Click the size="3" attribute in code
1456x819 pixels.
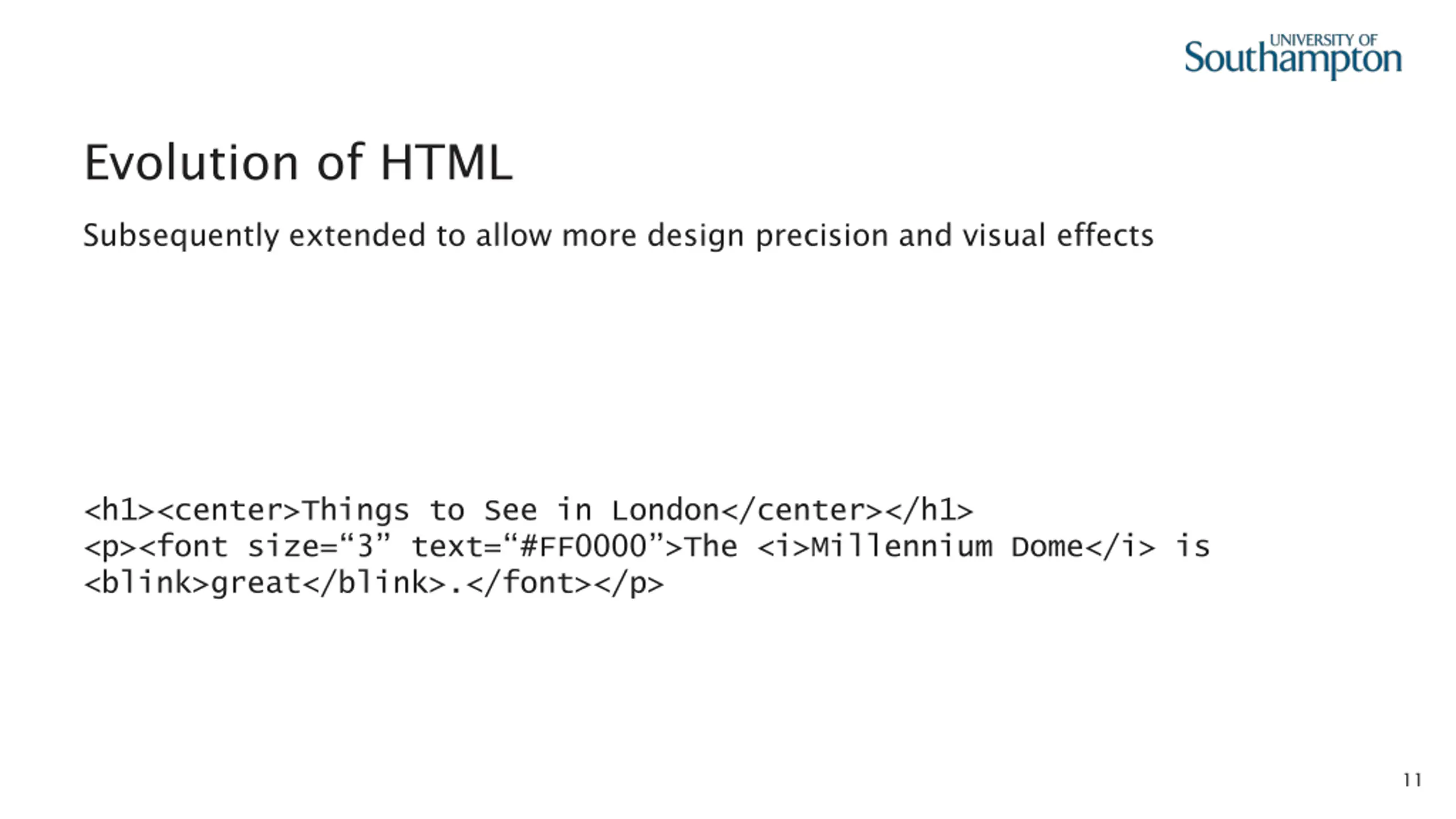[x=320, y=547]
